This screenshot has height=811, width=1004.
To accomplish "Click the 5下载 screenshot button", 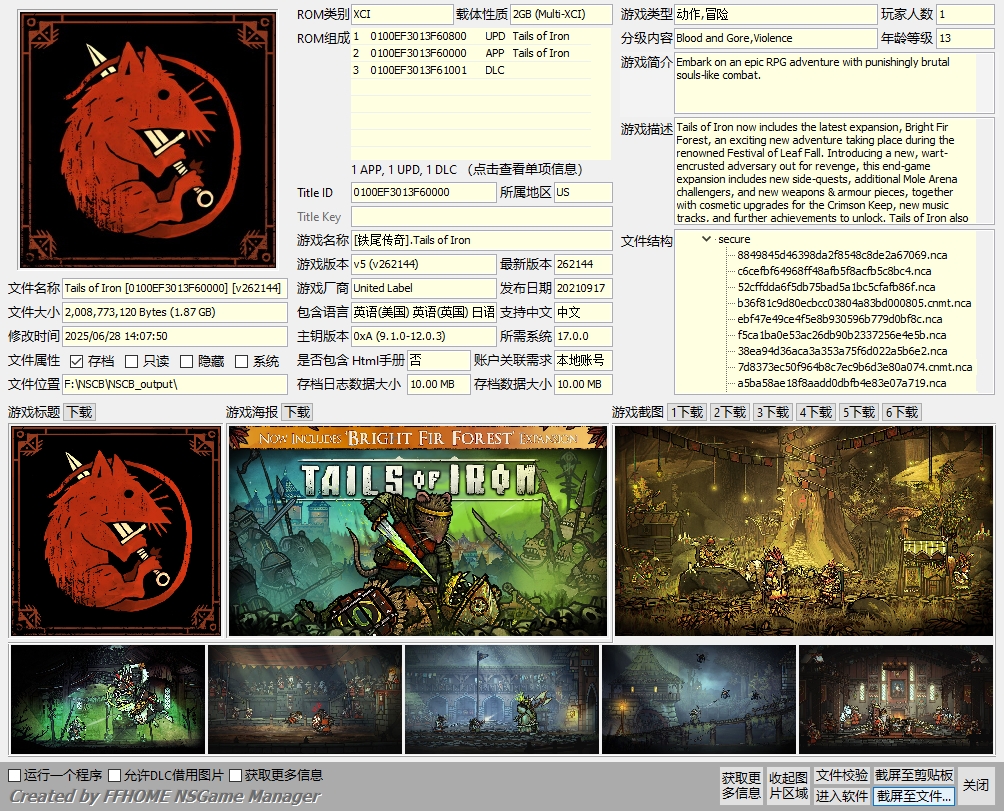I will click(x=859, y=412).
